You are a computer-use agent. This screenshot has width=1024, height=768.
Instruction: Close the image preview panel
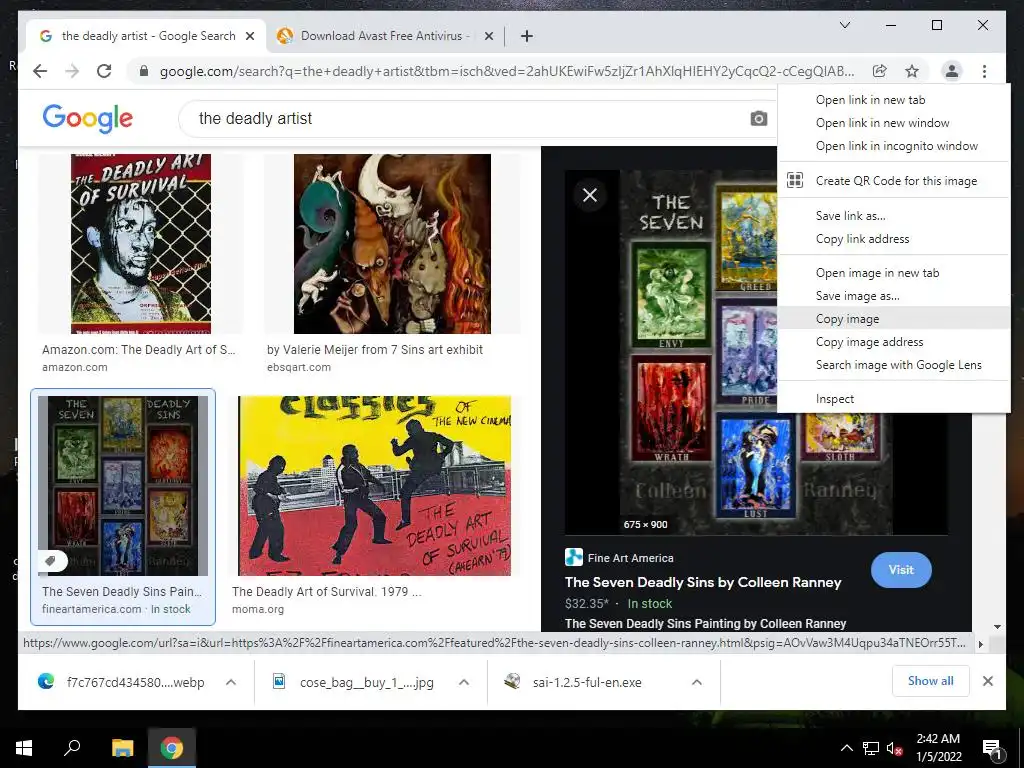tap(590, 195)
